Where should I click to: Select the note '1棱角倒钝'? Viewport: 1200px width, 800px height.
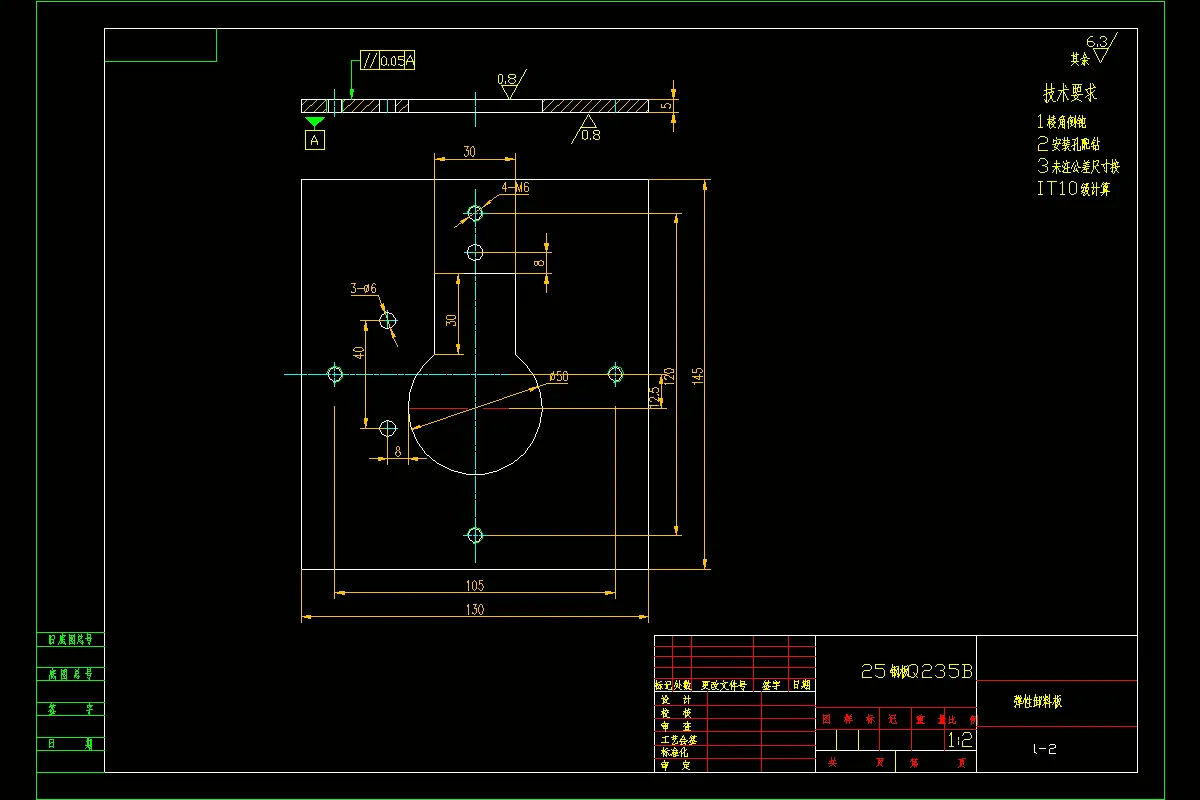point(1062,121)
